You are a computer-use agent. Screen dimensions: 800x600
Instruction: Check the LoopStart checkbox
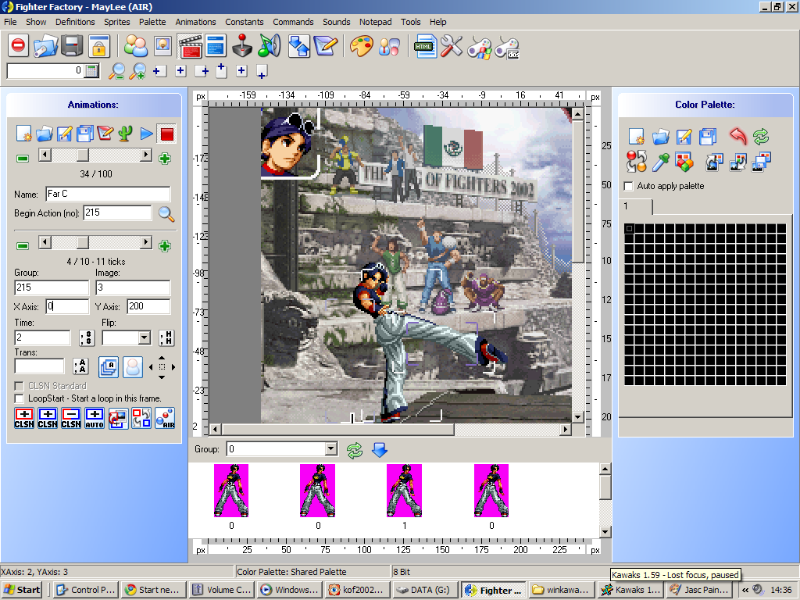tap(20, 398)
